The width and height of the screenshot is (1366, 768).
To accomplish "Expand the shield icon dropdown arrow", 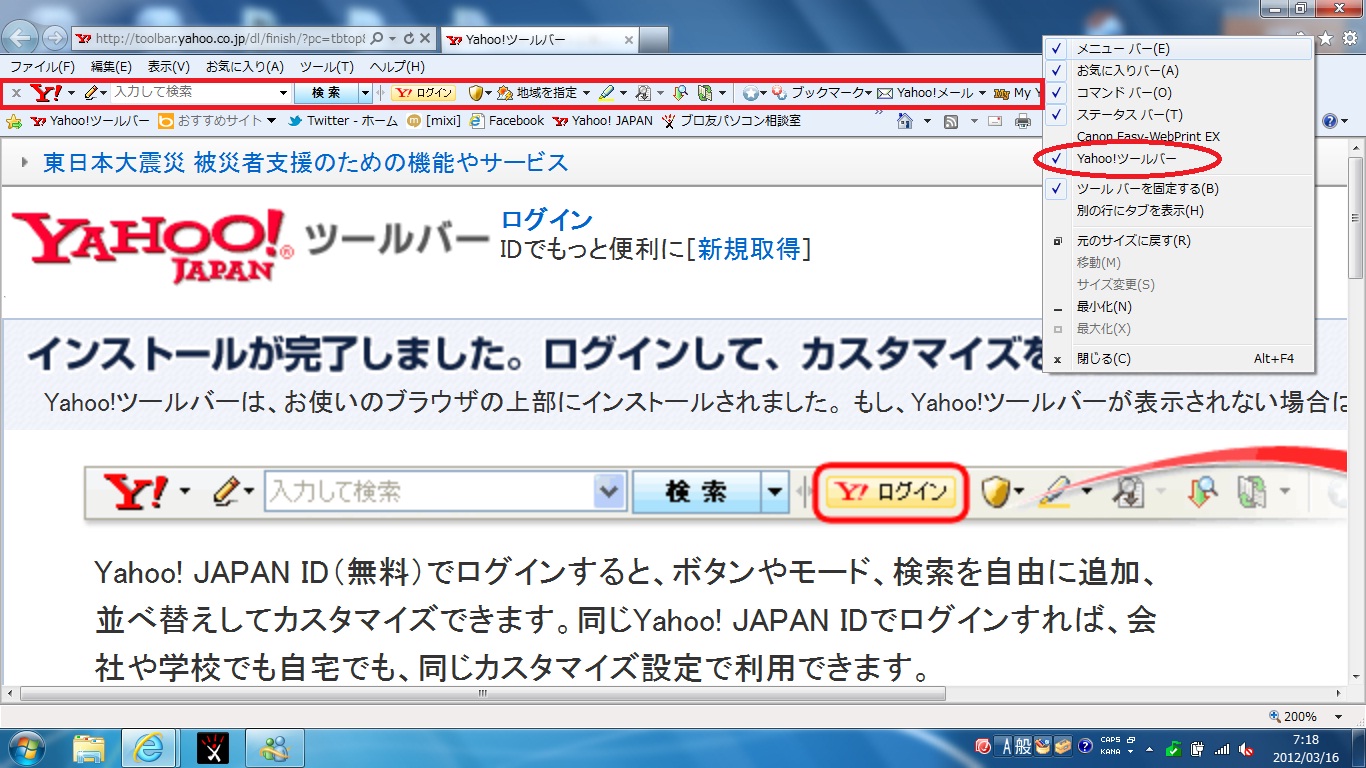I will point(489,93).
